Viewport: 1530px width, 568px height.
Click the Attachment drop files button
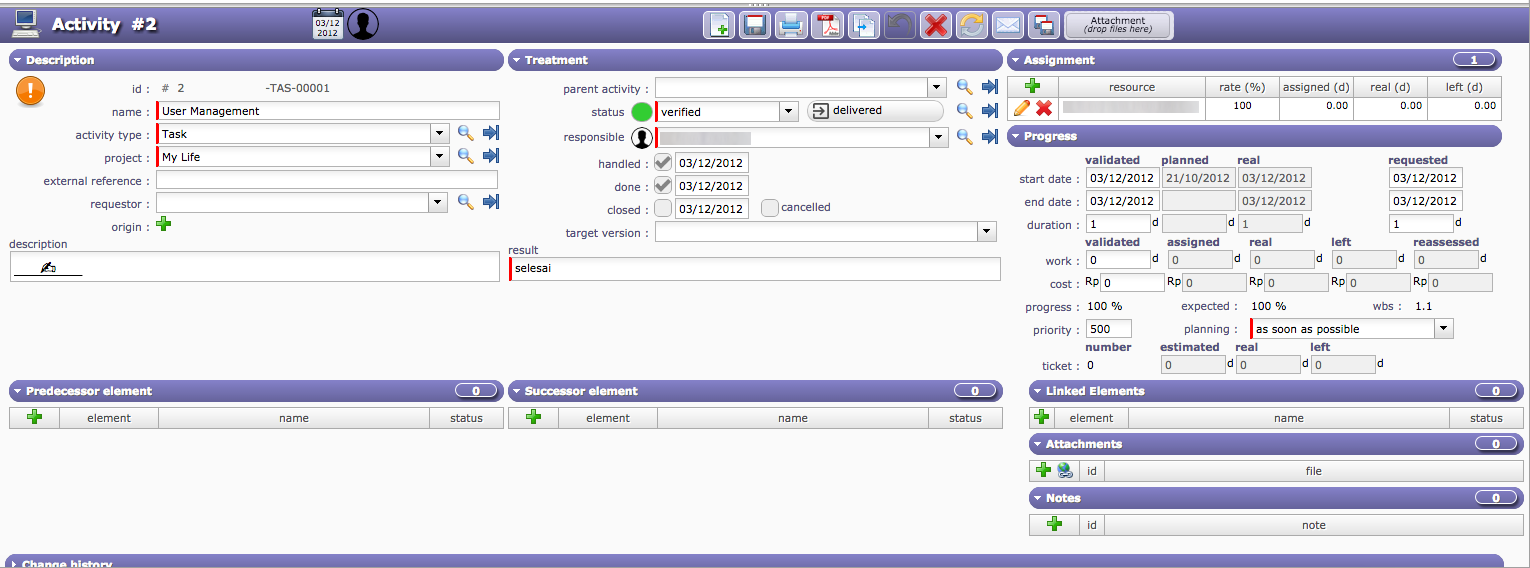pyautogui.click(x=1118, y=25)
